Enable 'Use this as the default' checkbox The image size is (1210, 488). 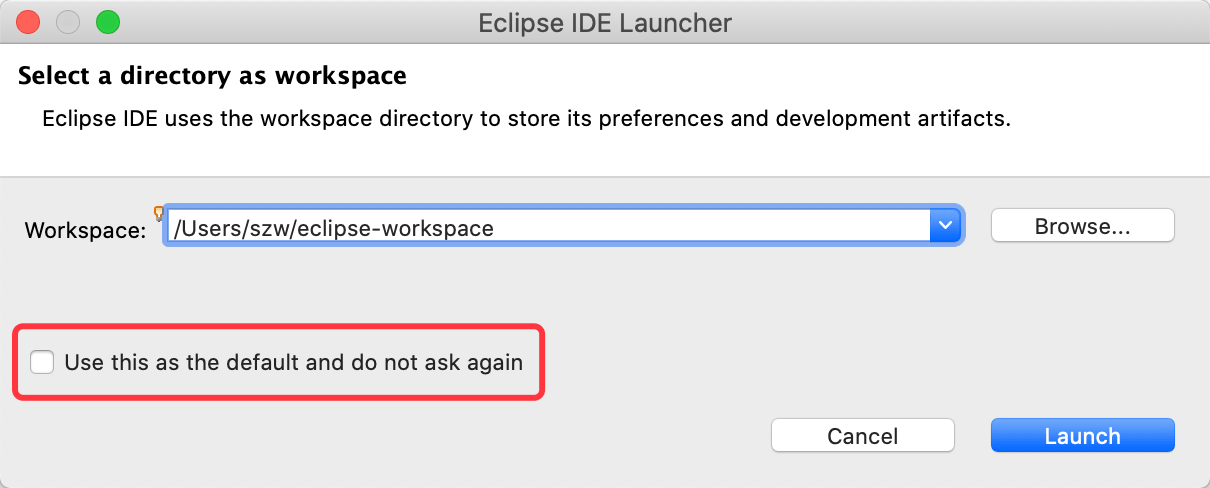pos(42,362)
